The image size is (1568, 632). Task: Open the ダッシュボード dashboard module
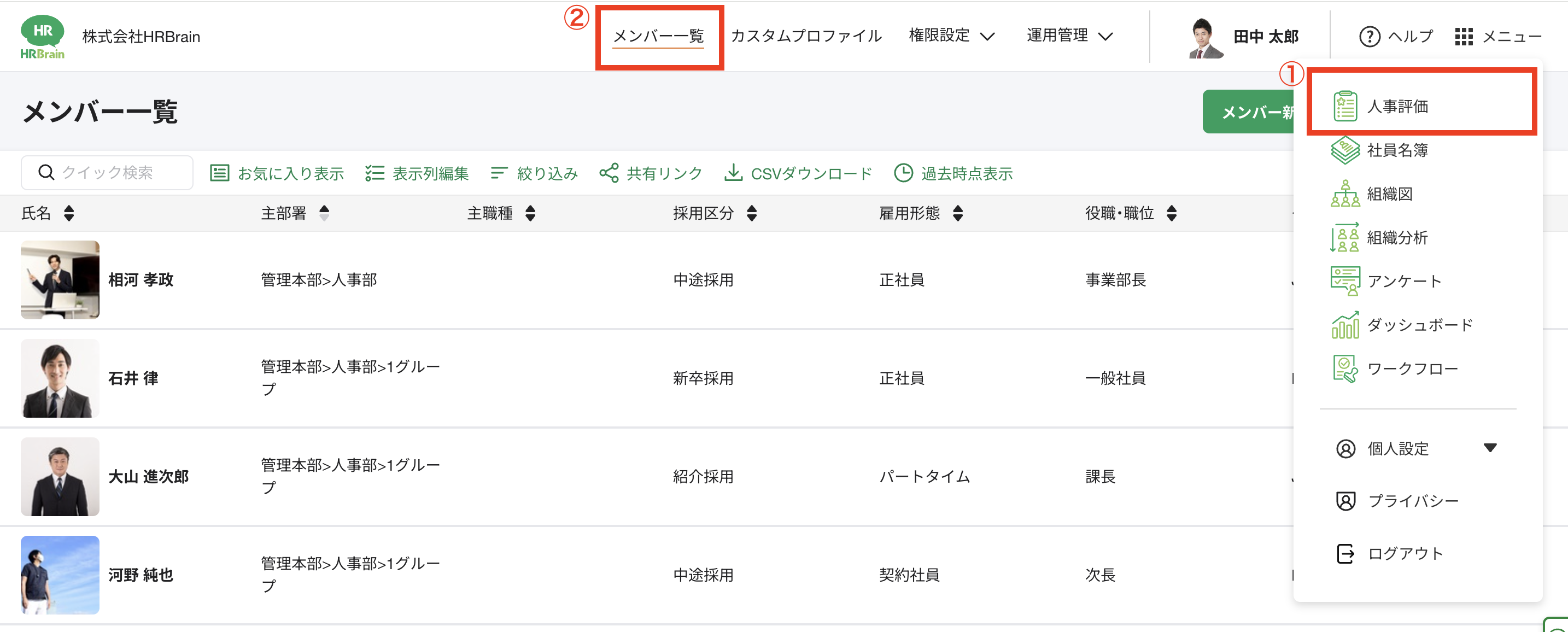coord(1402,325)
